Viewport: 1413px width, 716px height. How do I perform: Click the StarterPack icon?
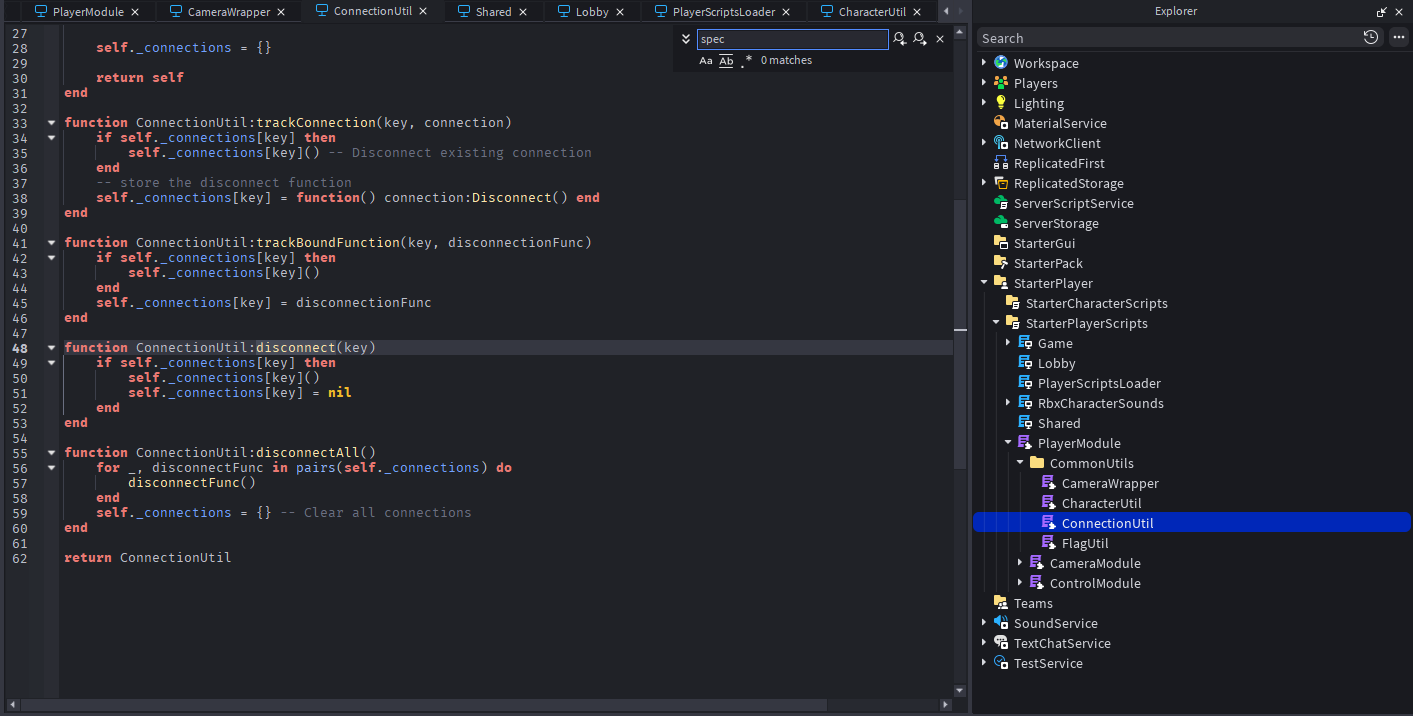(1001, 262)
